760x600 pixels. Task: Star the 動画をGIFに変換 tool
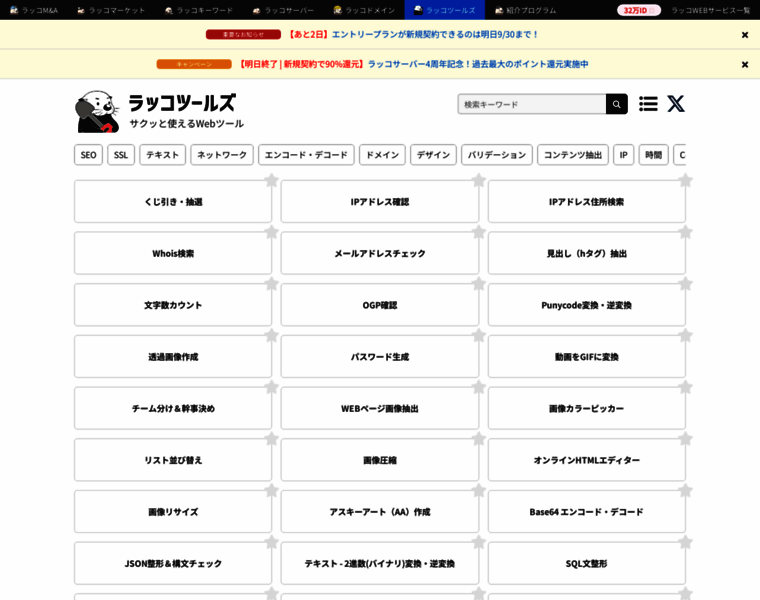pyautogui.click(x=685, y=336)
